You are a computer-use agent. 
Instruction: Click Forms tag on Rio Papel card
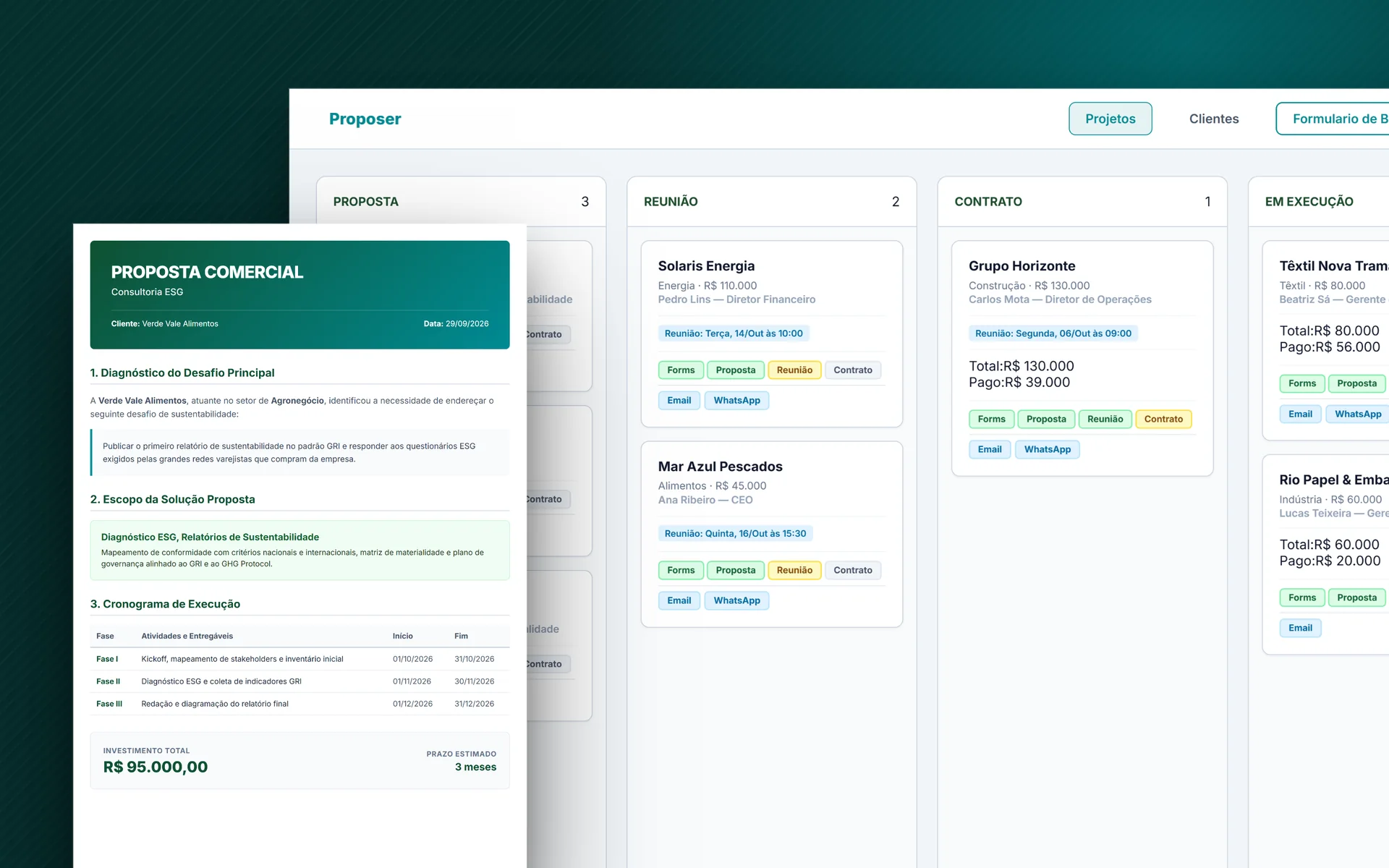tap(1302, 597)
